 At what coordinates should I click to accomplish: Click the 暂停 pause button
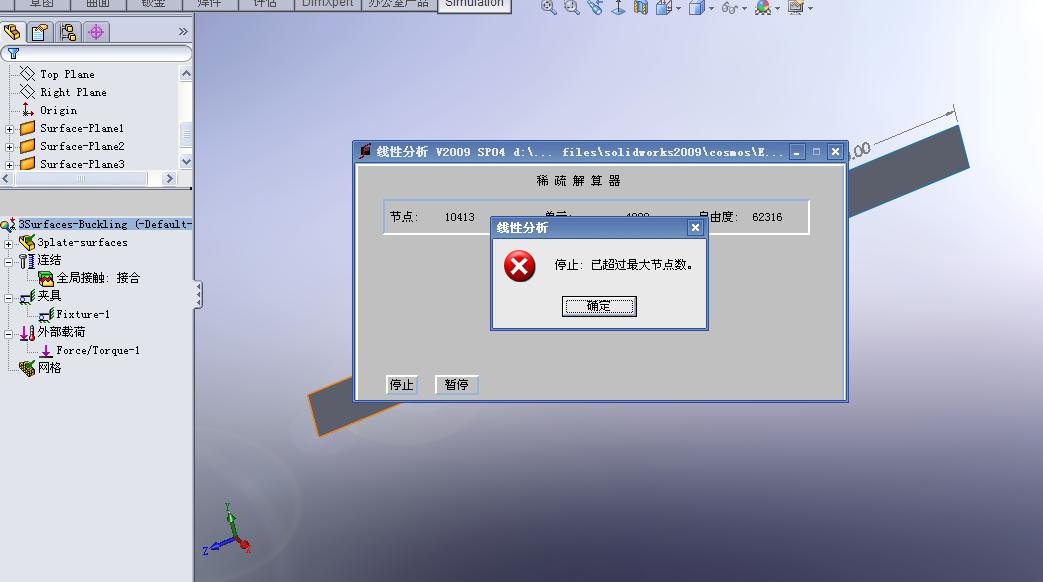pyautogui.click(x=456, y=384)
